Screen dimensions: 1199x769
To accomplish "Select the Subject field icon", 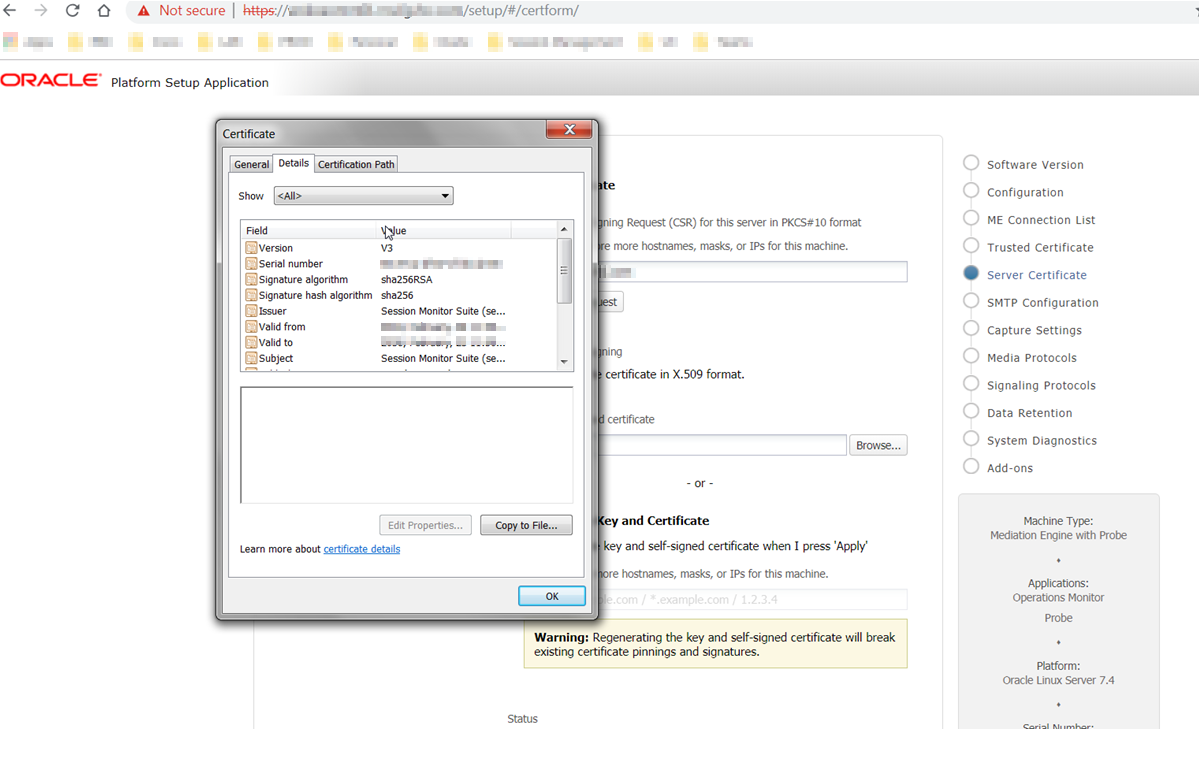I will (x=251, y=359).
